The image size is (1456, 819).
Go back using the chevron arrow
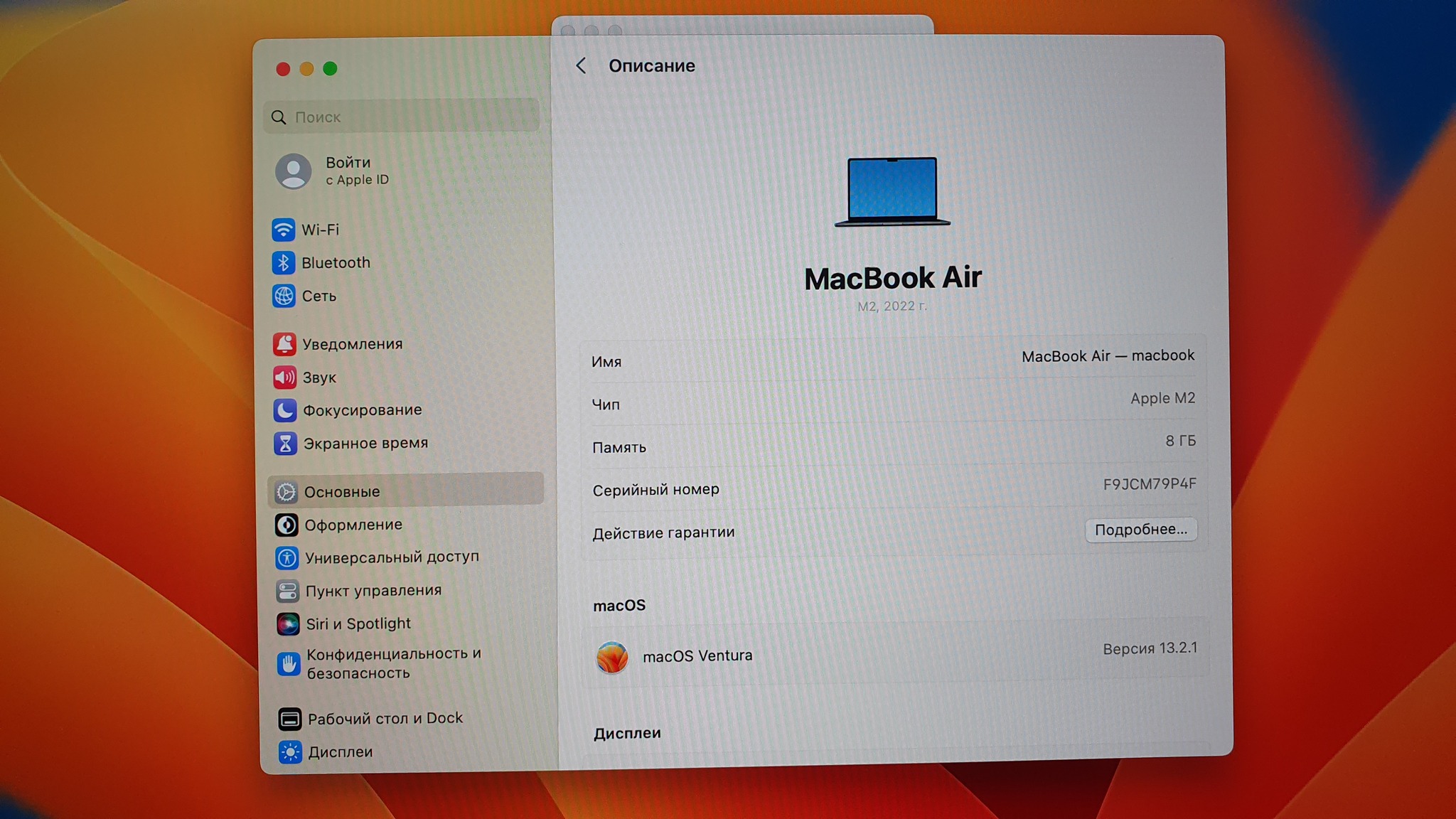pos(581,66)
